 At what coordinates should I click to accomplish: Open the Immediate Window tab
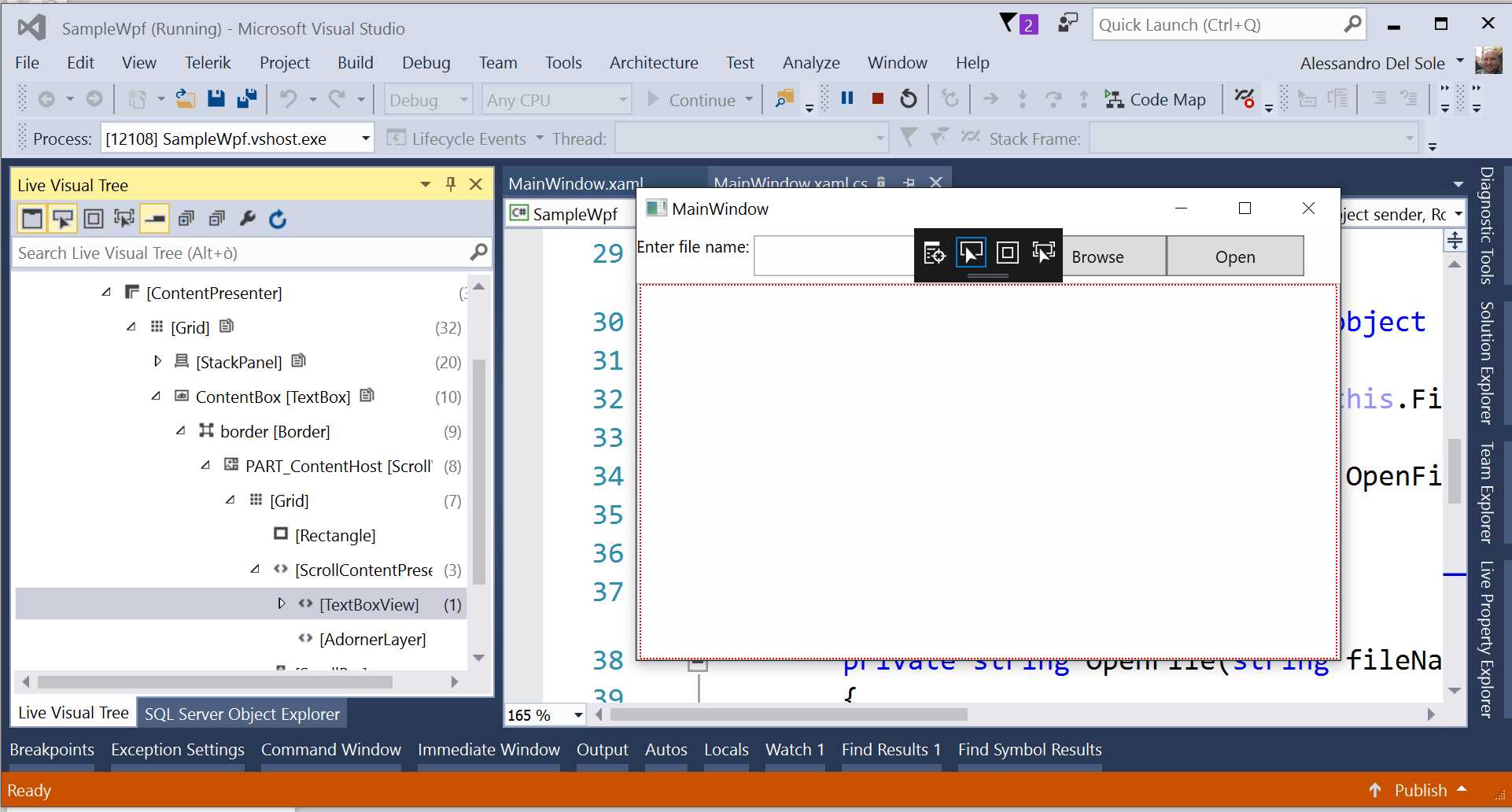489,750
